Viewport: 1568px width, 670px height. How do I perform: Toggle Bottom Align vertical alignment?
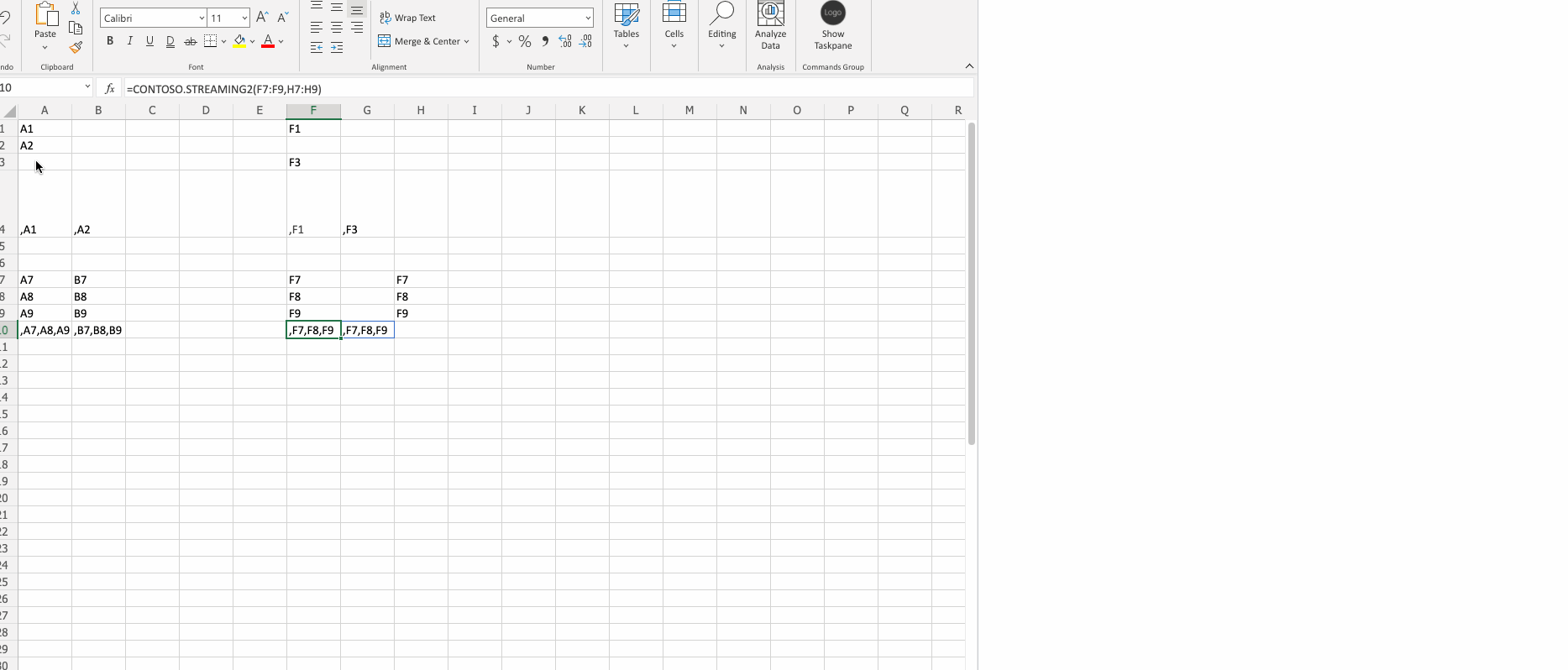click(x=357, y=10)
